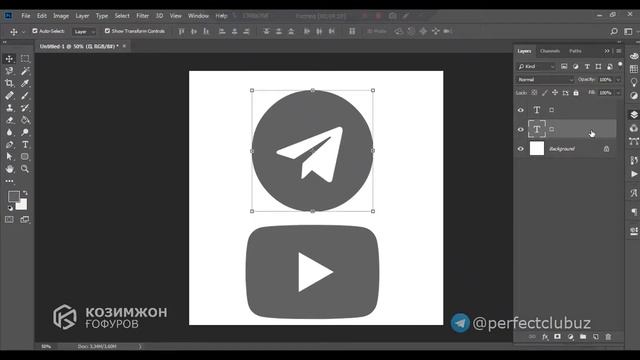Open the Layers panel flyout menu

619,51
